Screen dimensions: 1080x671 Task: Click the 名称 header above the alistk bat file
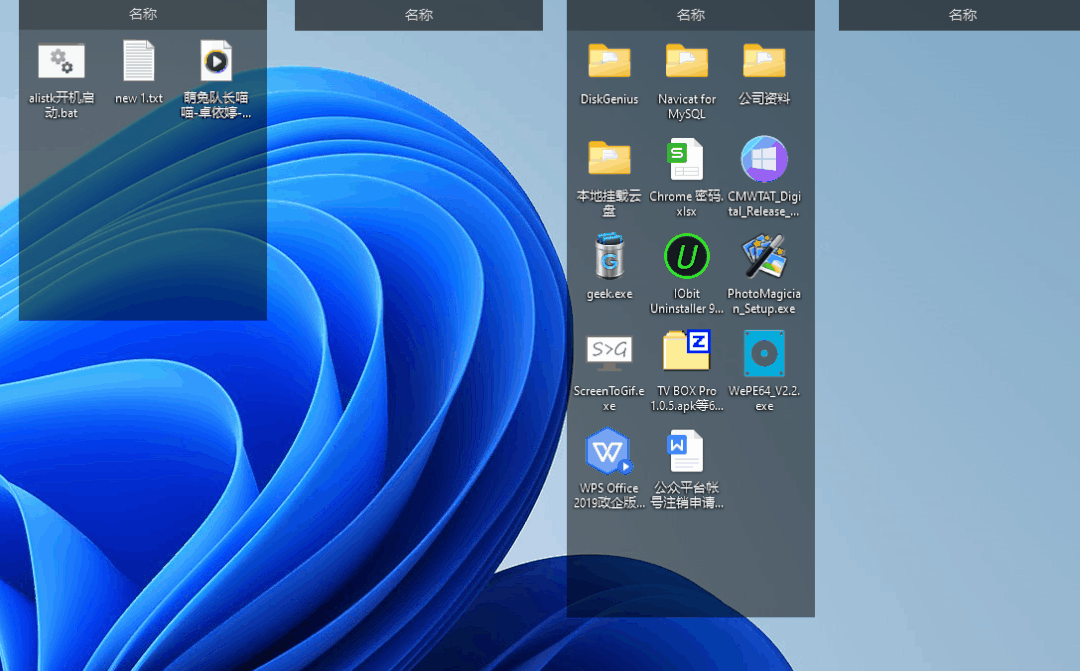pyautogui.click(x=143, y=14)
